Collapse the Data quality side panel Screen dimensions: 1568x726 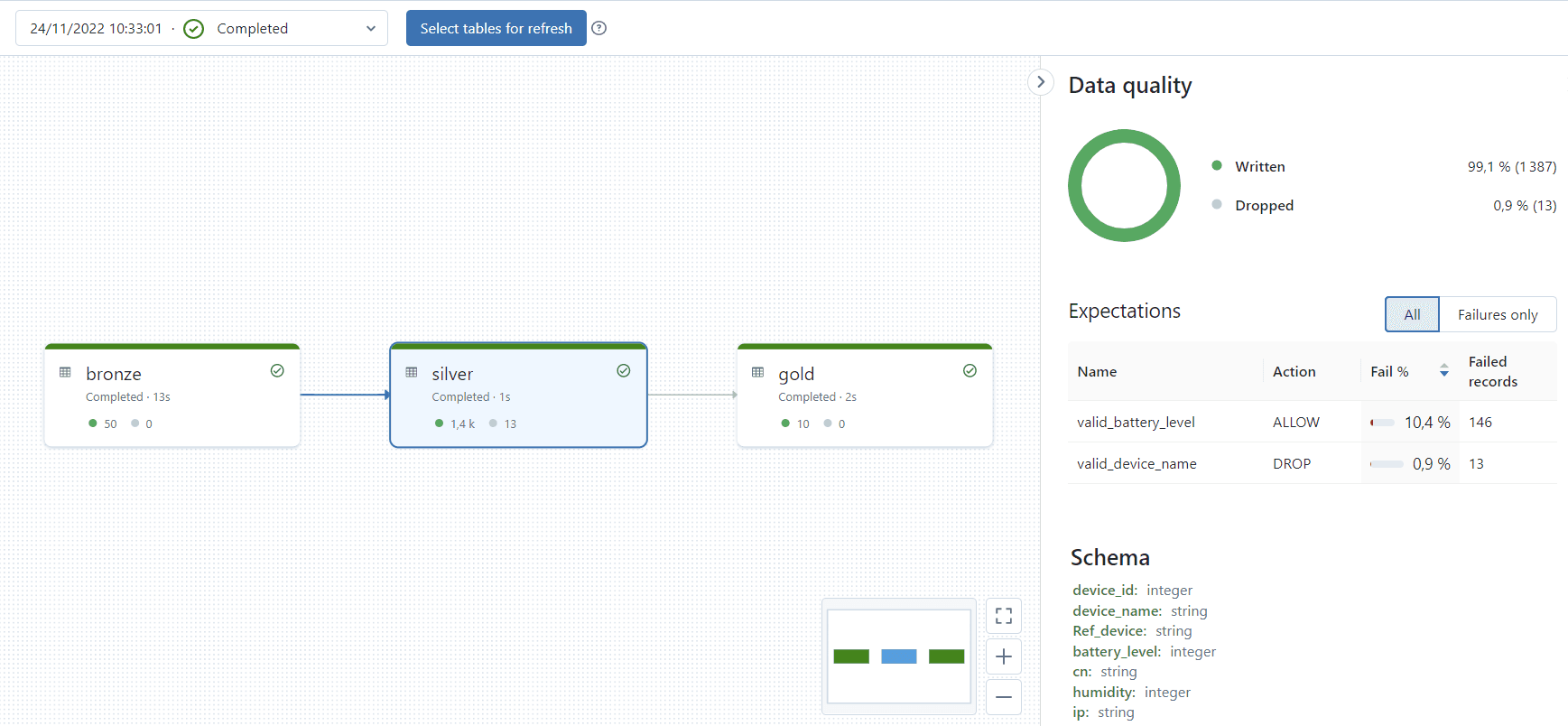pyautogui.click(x=1041, y=82)
